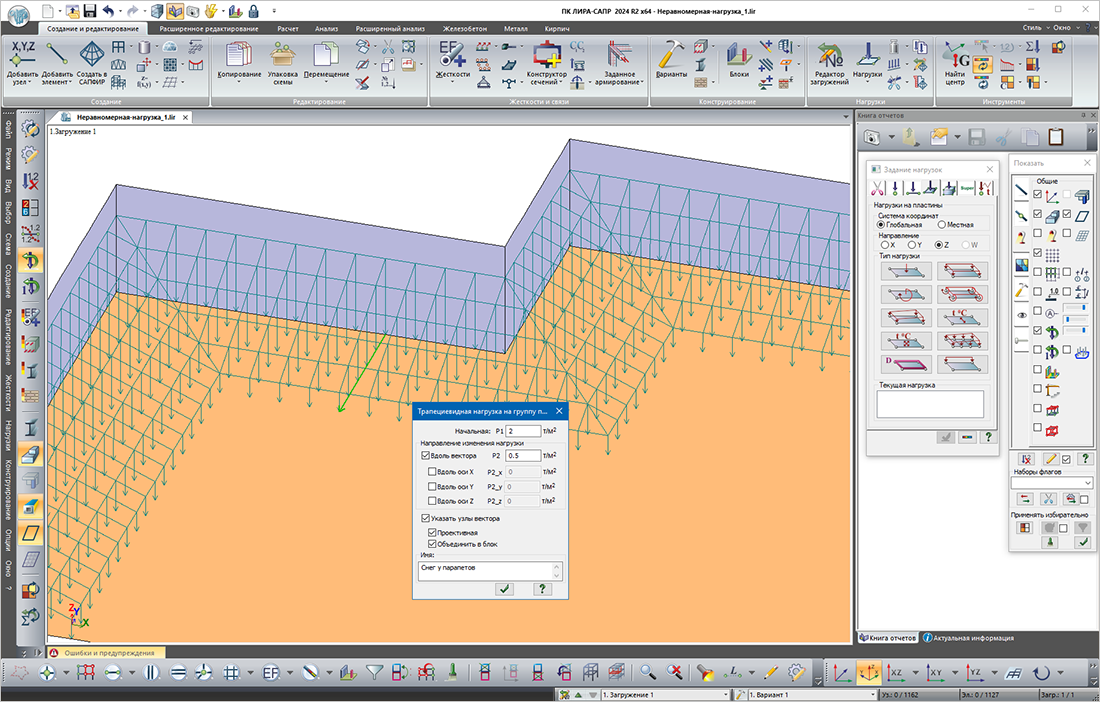
Task: Click EF stiffness icon in bottom toolbar
Action: (271, 673)
